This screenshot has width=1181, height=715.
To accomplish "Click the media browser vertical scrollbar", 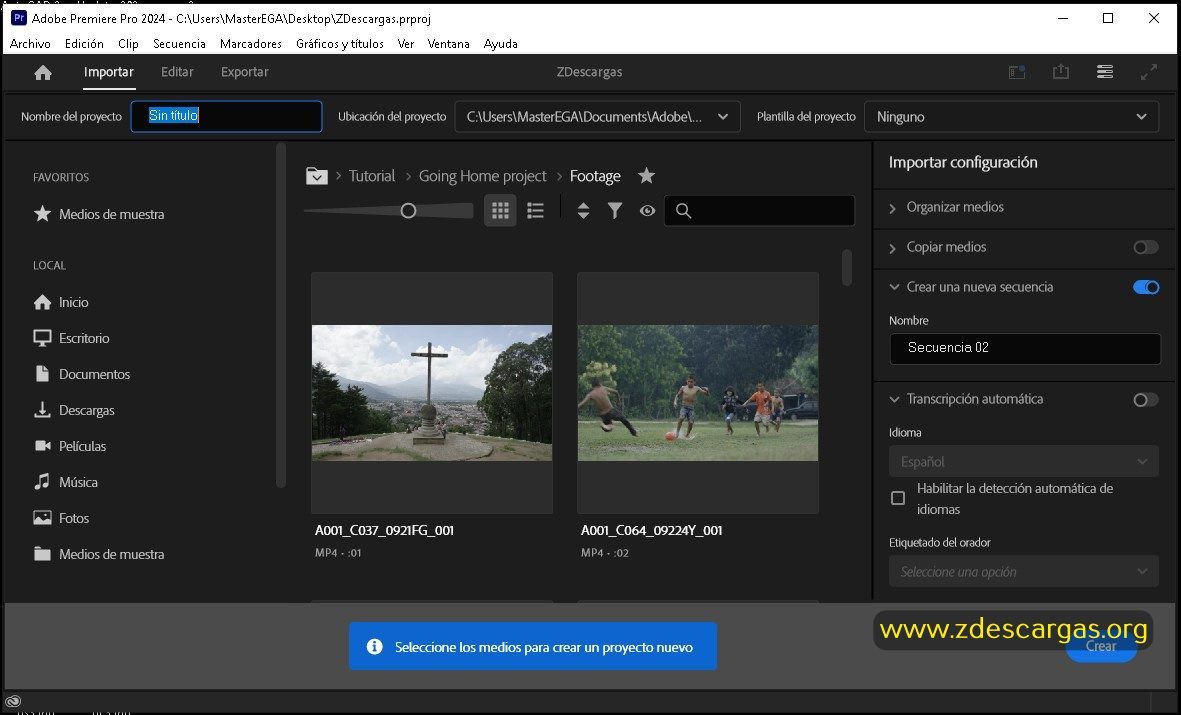I will (x=847, y=267).
